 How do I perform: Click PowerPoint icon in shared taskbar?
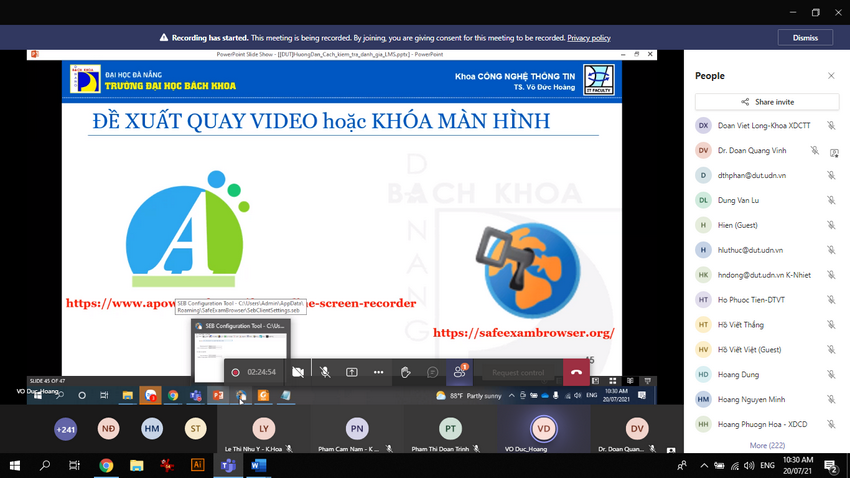(218, 396)
